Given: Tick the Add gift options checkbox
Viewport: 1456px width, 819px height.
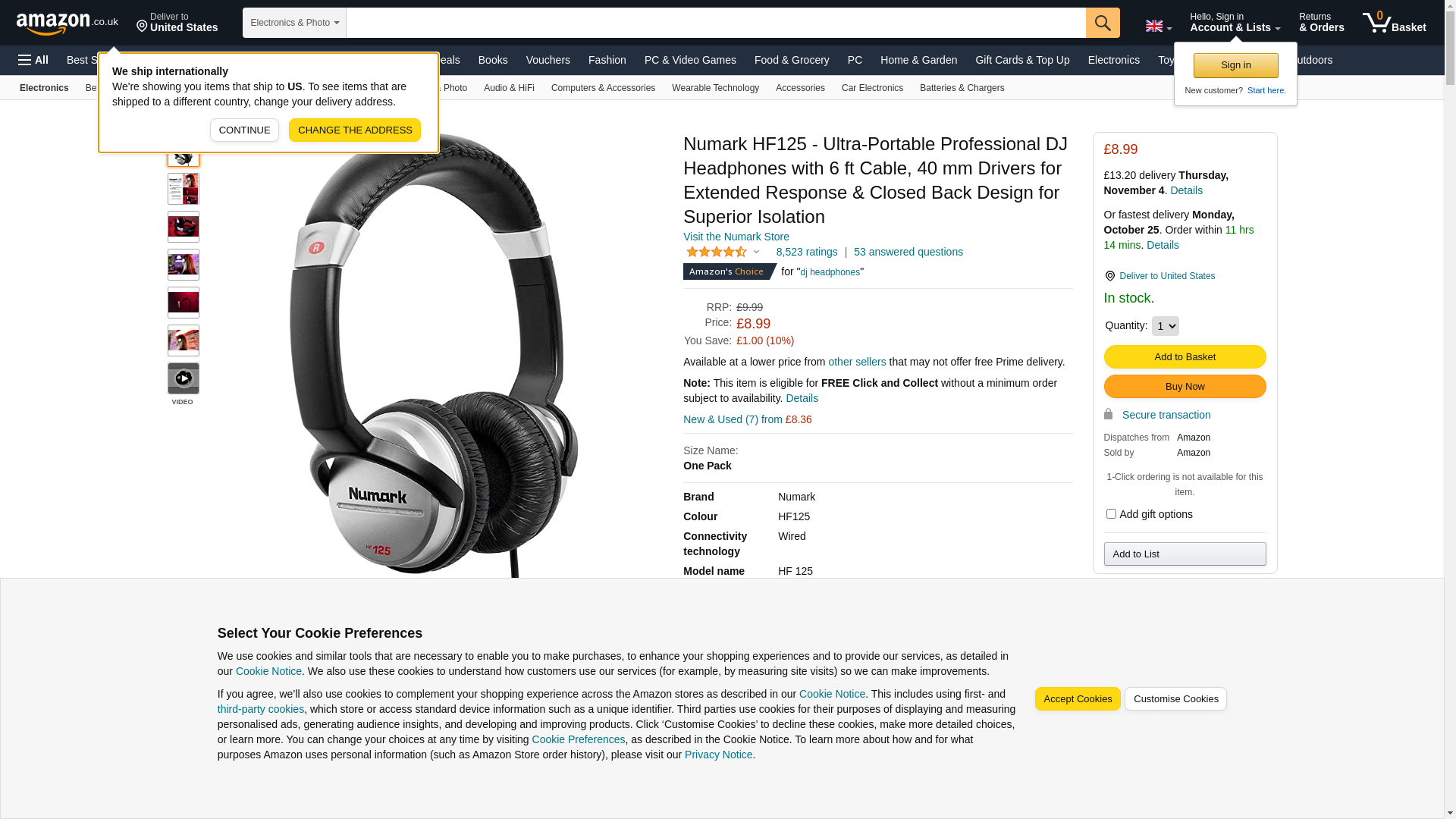Looking at the screenshot, I should [1111, 514].
